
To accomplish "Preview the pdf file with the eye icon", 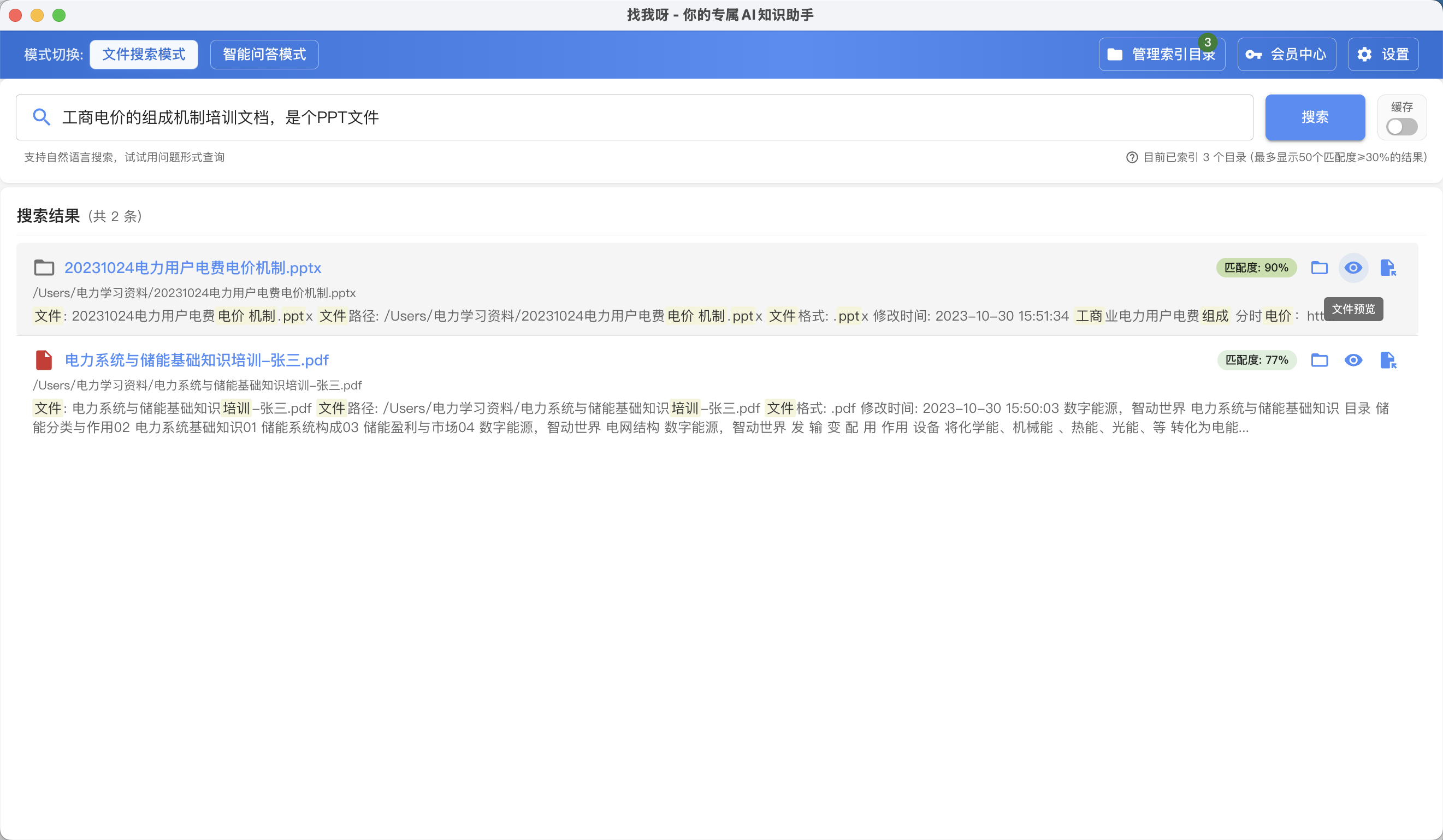I will [1353, 360].
